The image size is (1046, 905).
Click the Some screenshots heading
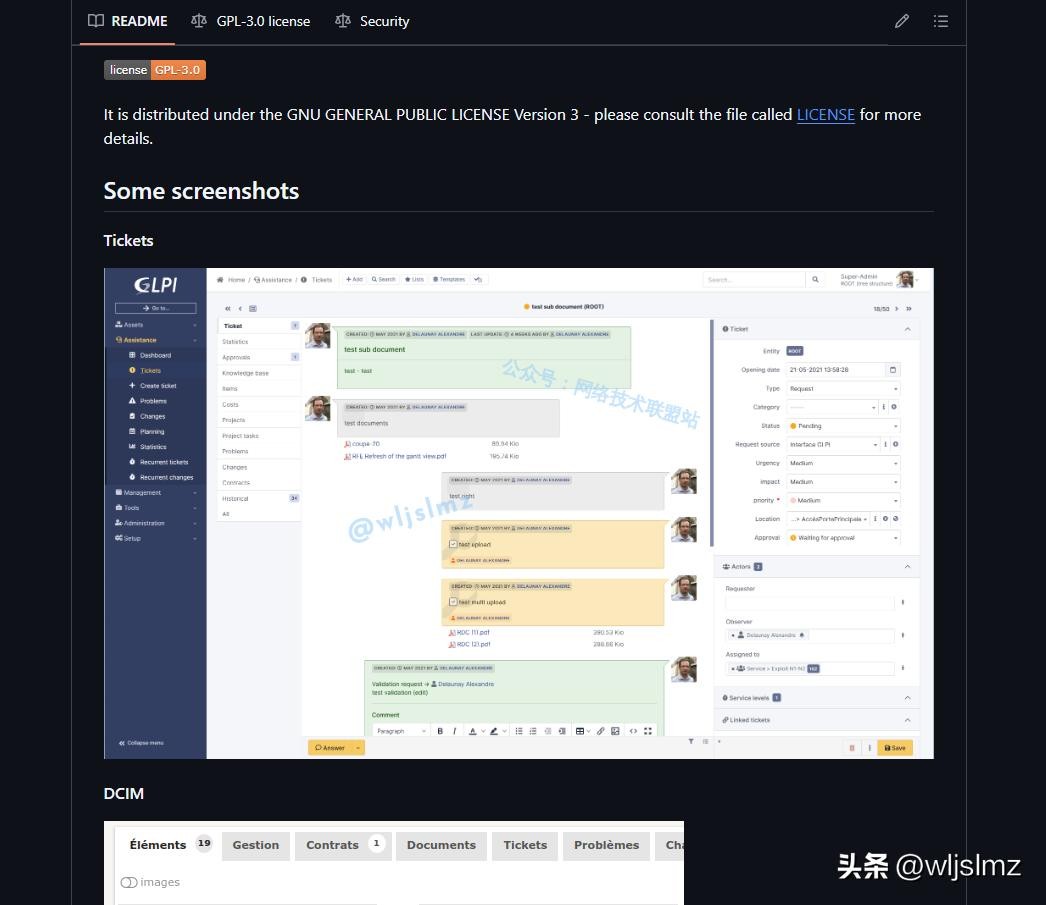click(201, 191)
